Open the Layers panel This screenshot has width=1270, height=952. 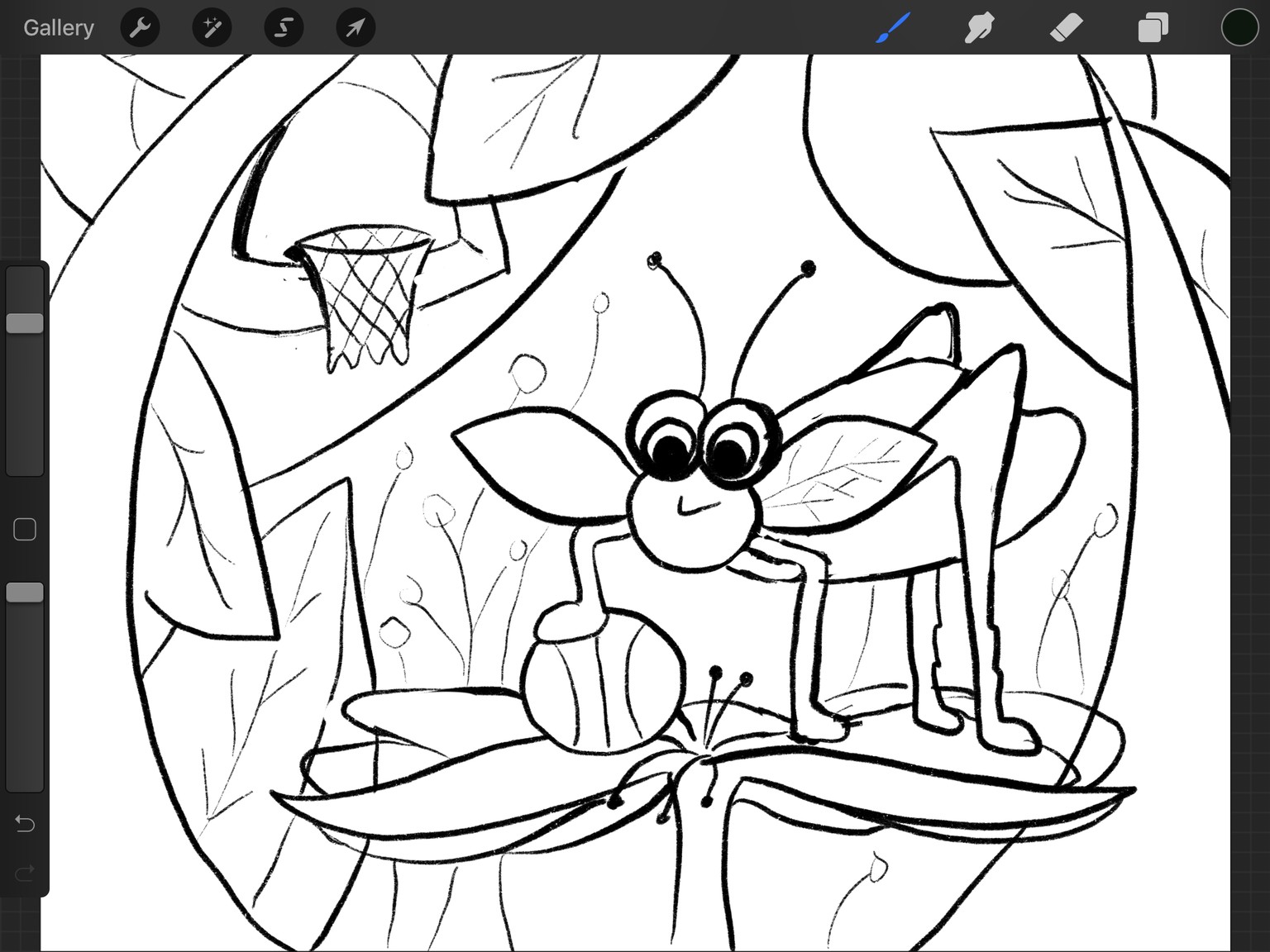1153,28
